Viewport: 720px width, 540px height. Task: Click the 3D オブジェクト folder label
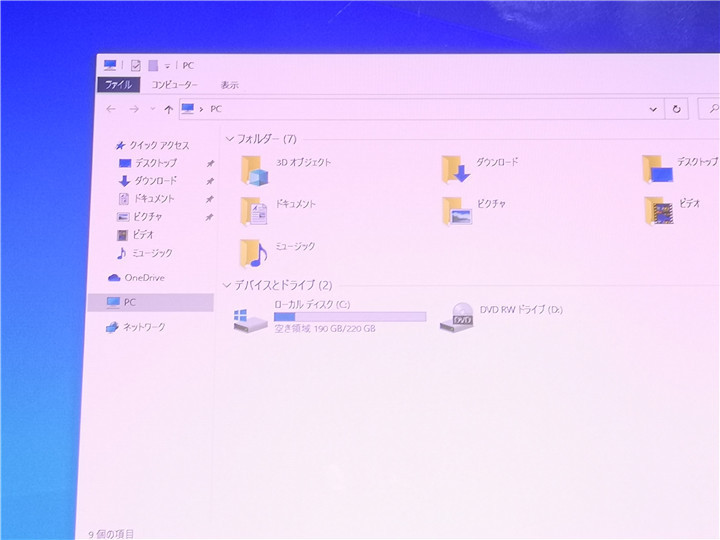pyautogui.click(x=304, y=162)
